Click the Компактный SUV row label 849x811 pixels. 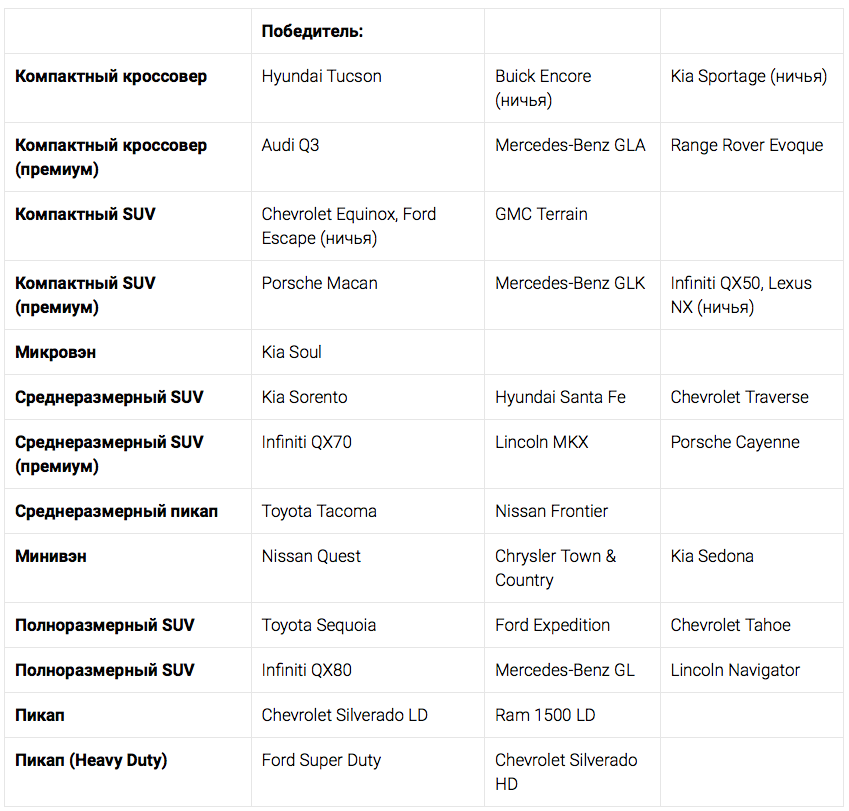tap(85, 214)
